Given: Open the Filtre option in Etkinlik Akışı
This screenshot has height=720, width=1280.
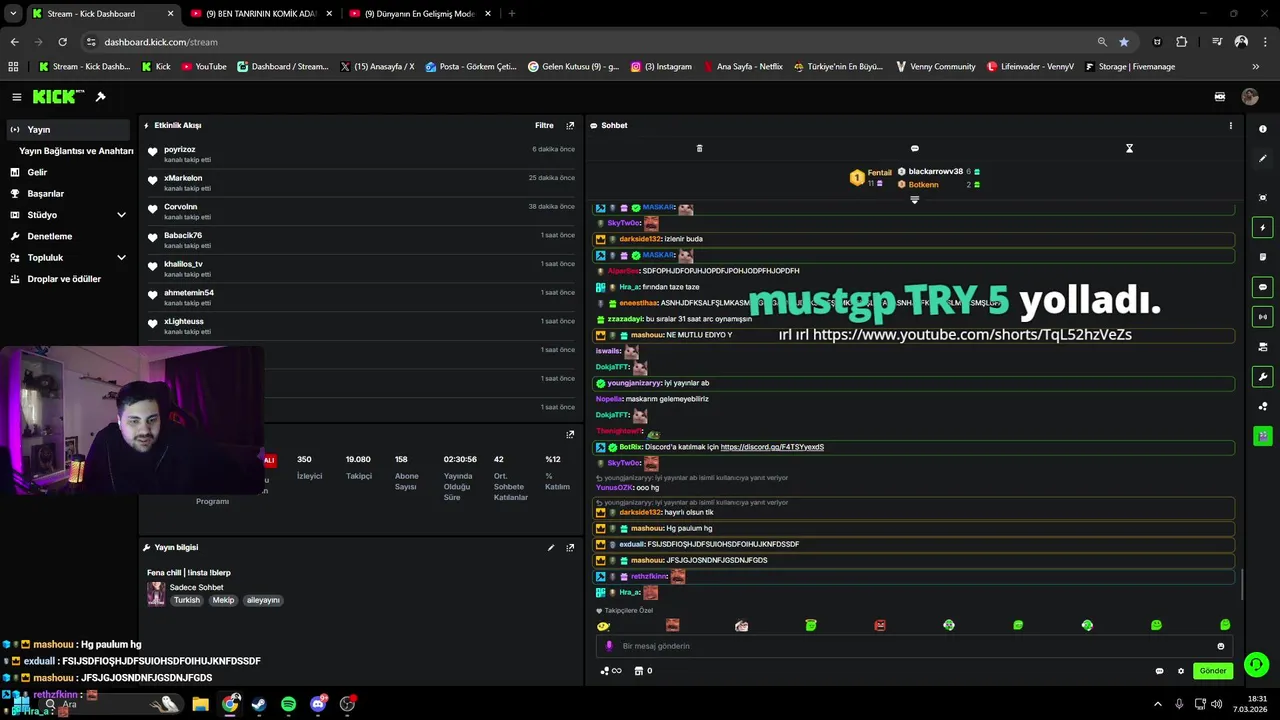Looking at the screenshot, I should click(x=544, y=126).
